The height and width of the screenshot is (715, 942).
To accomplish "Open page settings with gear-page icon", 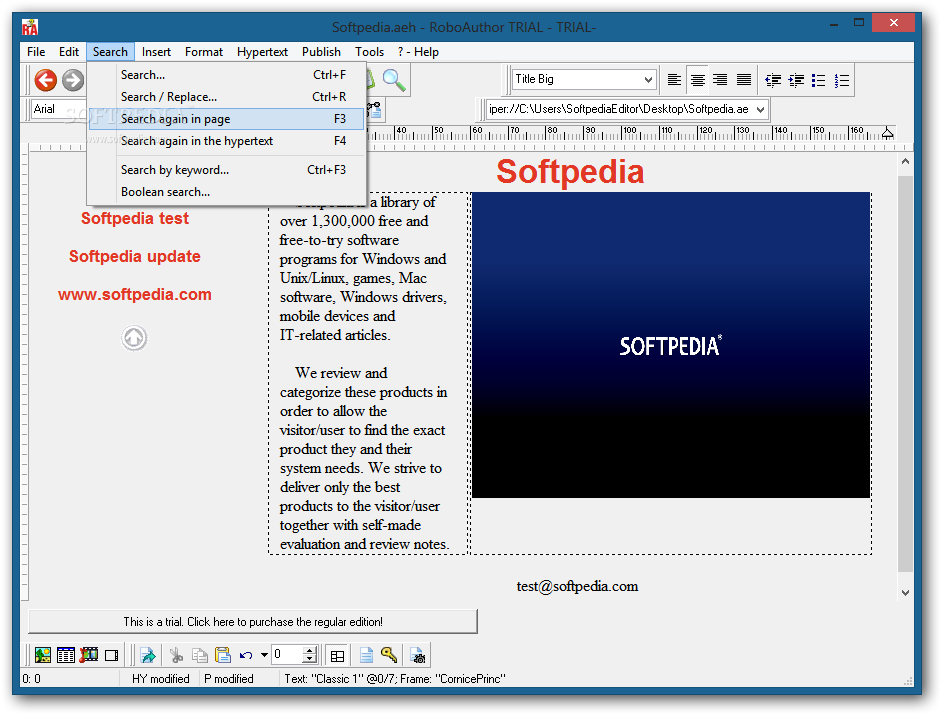I will pyautogui.click(x=418, y=655).
